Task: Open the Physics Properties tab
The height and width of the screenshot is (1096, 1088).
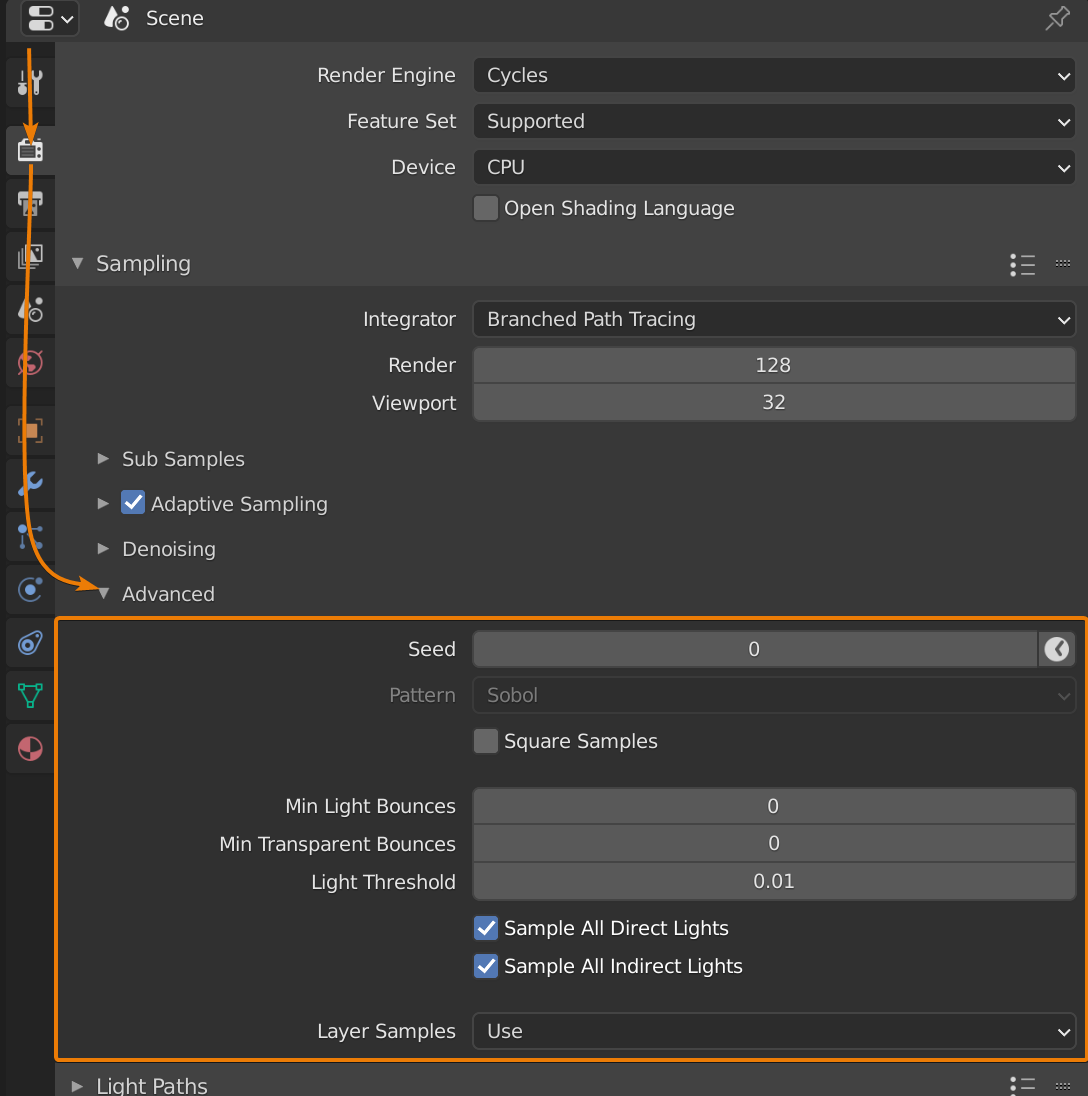Action: (x=29, y=590)
